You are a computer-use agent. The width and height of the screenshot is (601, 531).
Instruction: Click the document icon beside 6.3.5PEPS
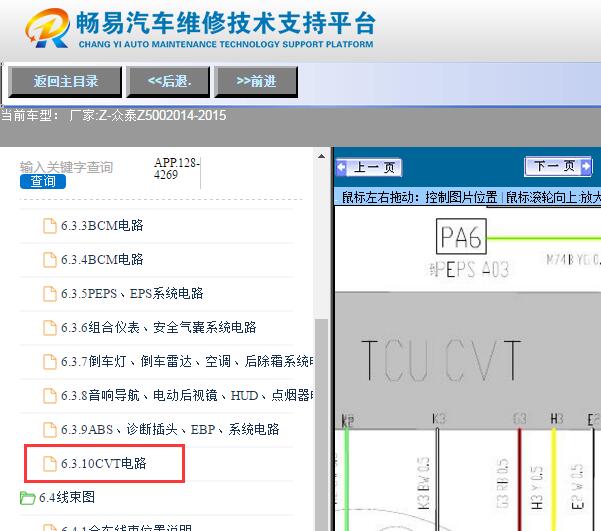pos(49,294)
